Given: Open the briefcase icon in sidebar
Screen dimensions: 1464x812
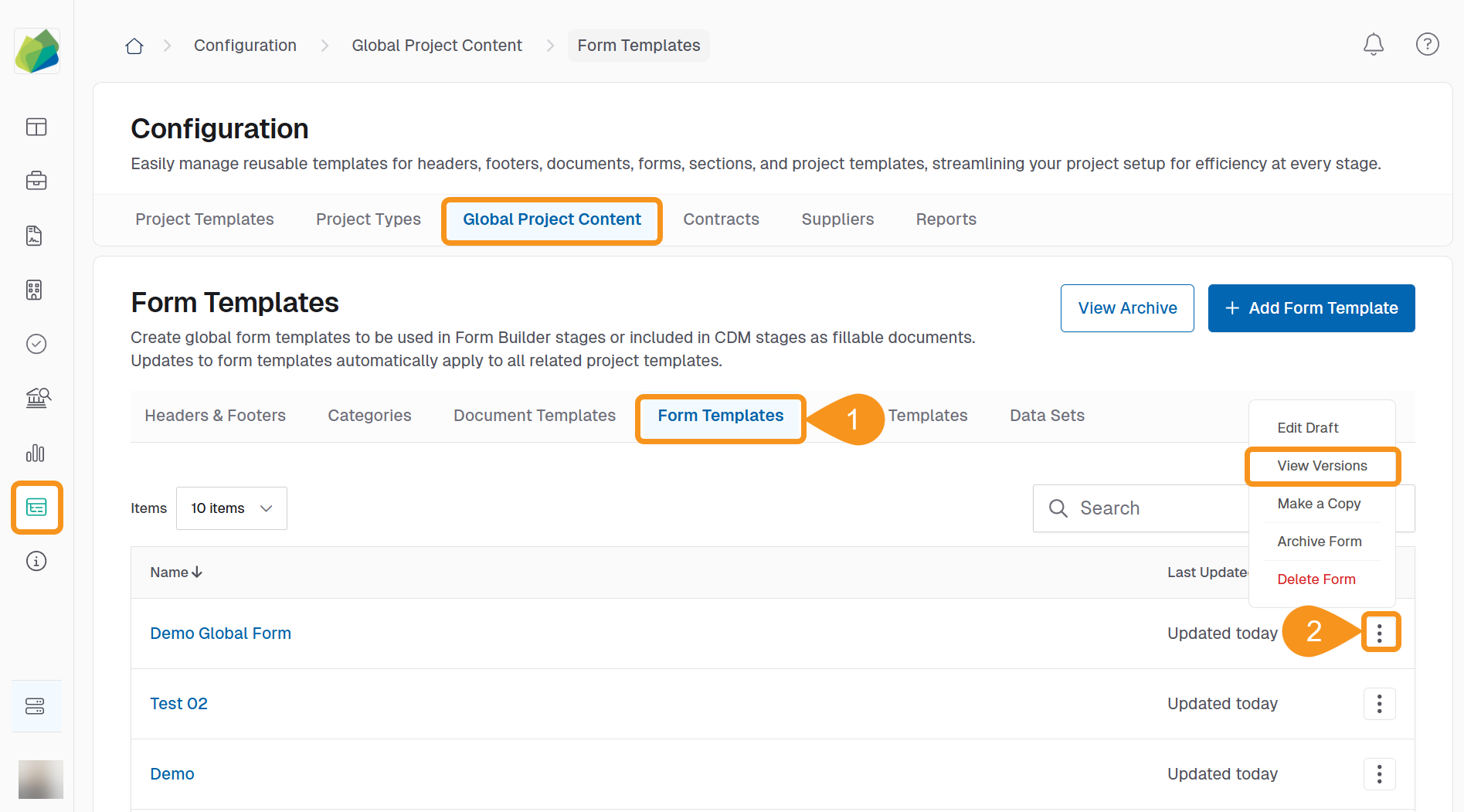Looking at the screenshot, I should coord(36,182).
